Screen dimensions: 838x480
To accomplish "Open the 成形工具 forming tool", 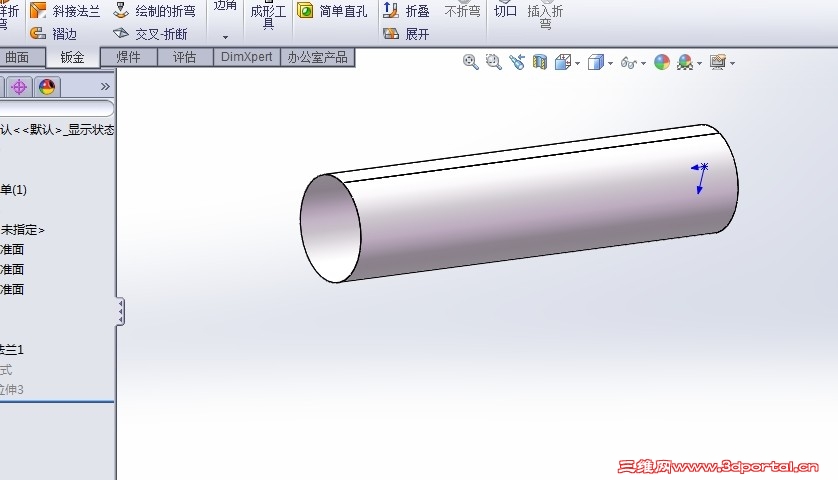I will (268, 16).
